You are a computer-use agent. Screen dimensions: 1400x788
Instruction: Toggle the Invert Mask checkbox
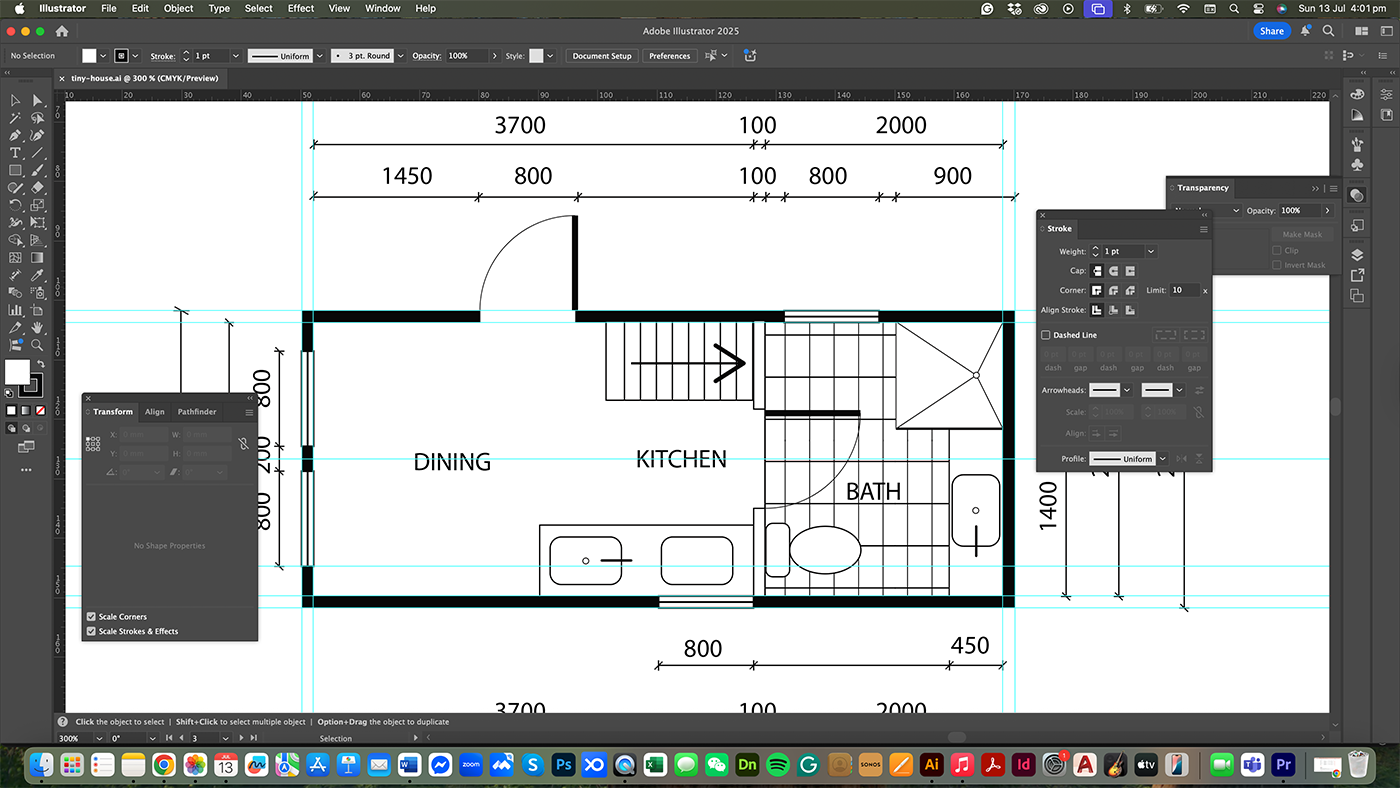[x=1276, y=265]
